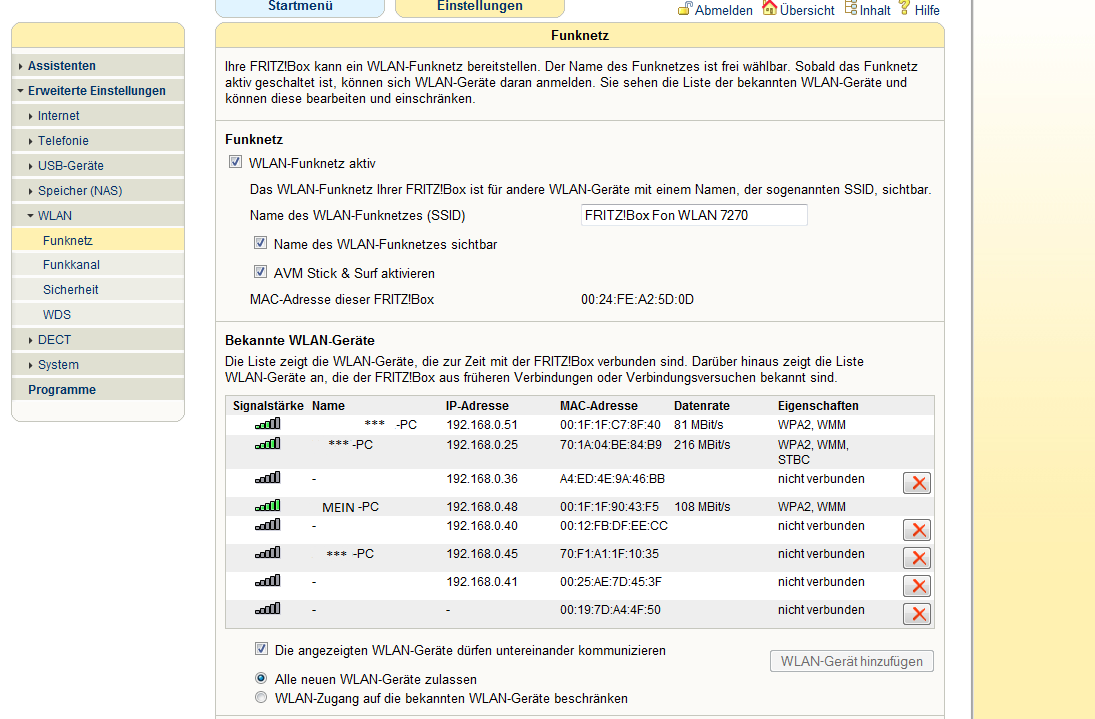
Task: Click signal bars icon for 192.168.0.41
Action: [x=267, y=581]
